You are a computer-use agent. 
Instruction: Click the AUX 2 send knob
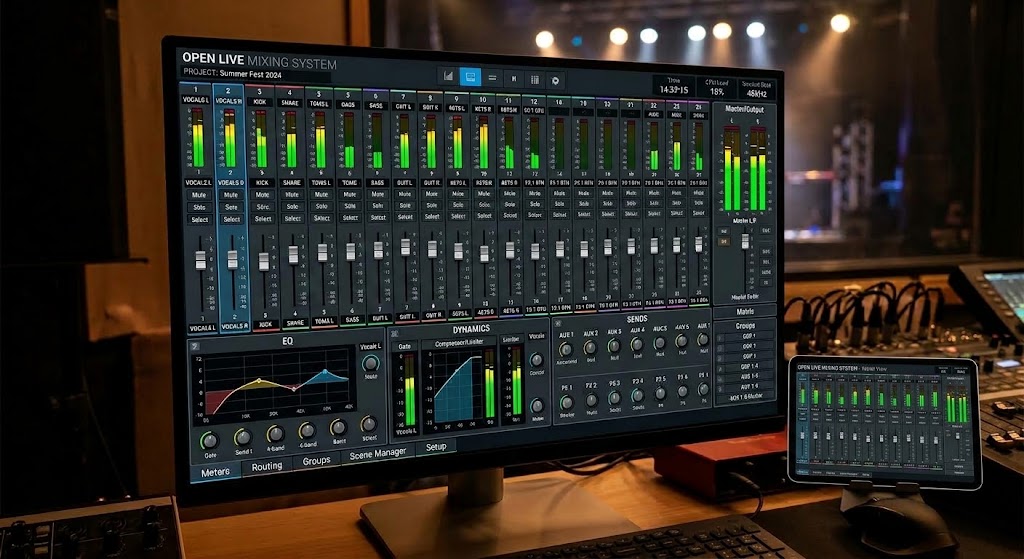(x=590, y=347)
